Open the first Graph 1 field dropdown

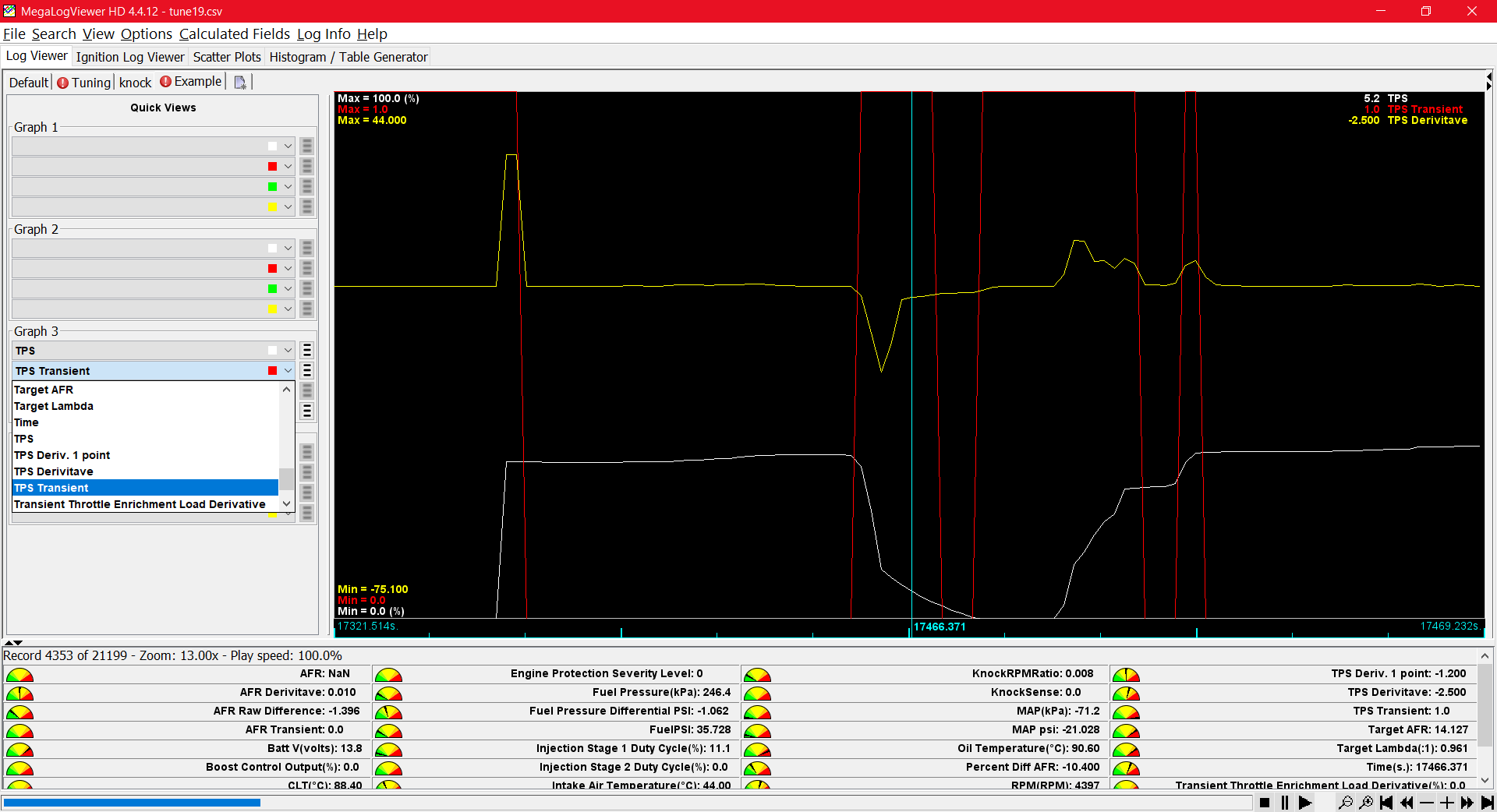(x=288, y=146)
